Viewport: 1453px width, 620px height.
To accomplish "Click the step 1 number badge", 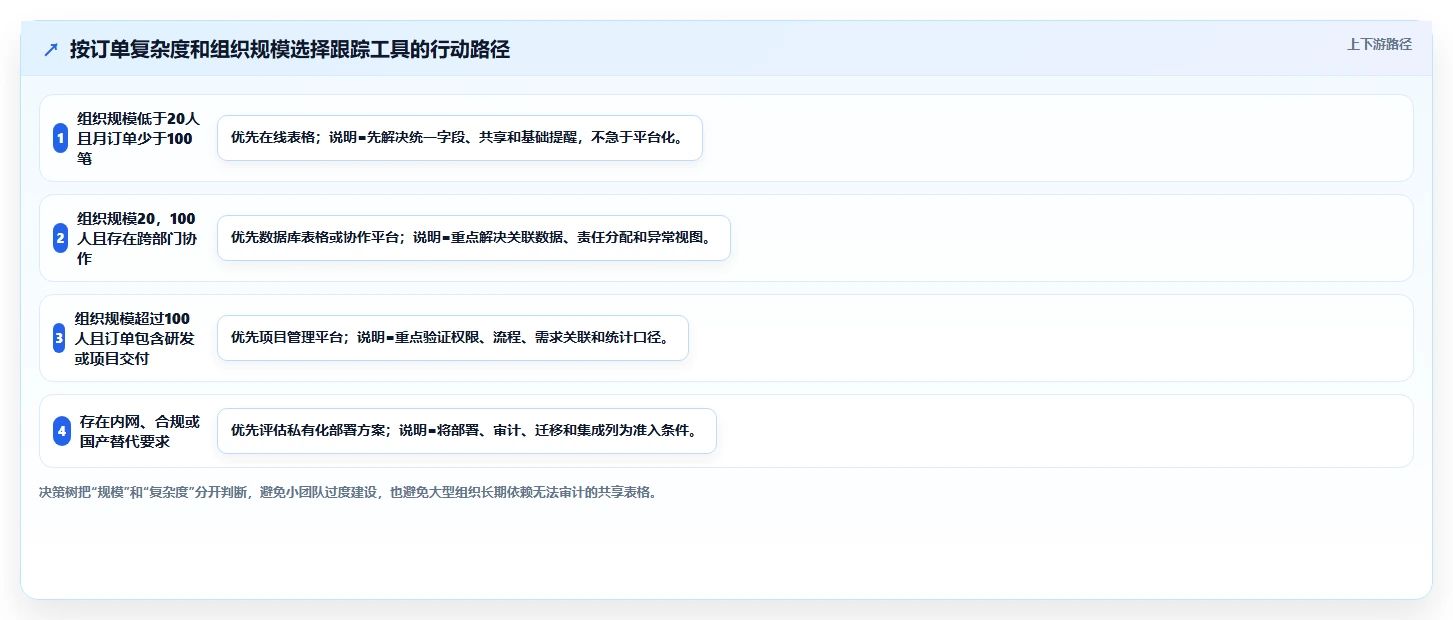I will (x=60, y=138).
